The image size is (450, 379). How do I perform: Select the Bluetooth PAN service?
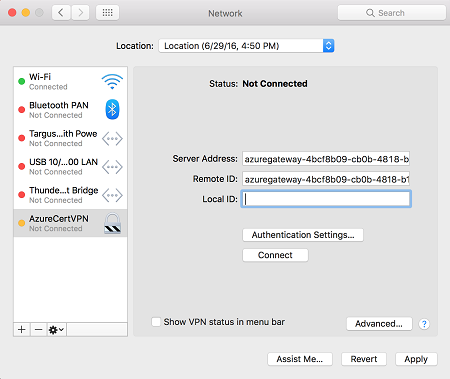tap(70, 110)
